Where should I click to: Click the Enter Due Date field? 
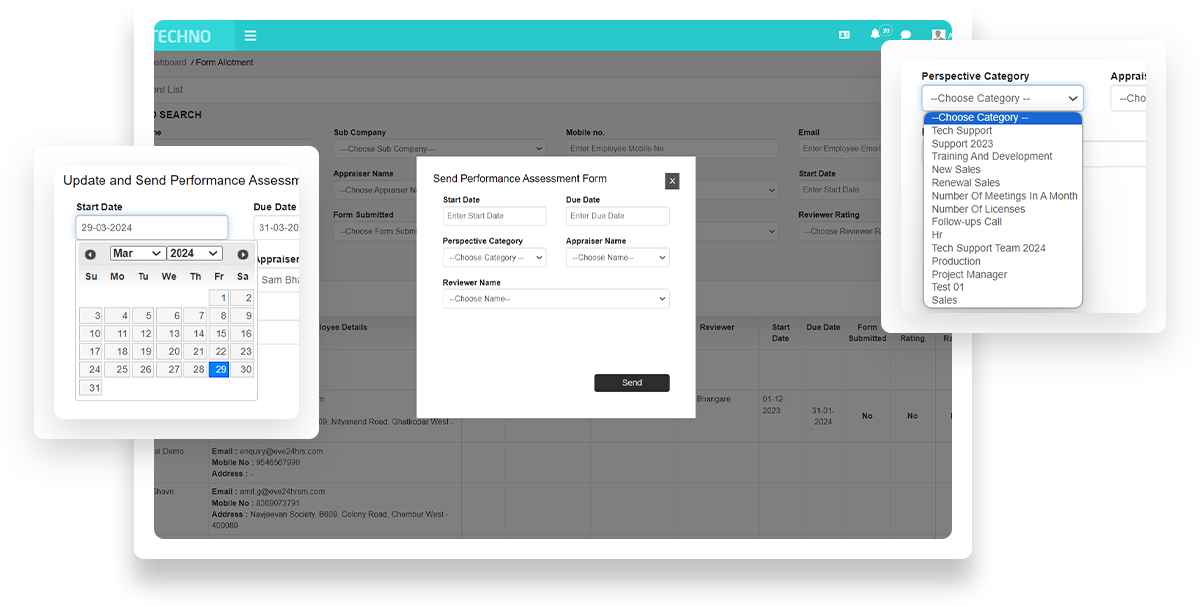pos(617,216)
